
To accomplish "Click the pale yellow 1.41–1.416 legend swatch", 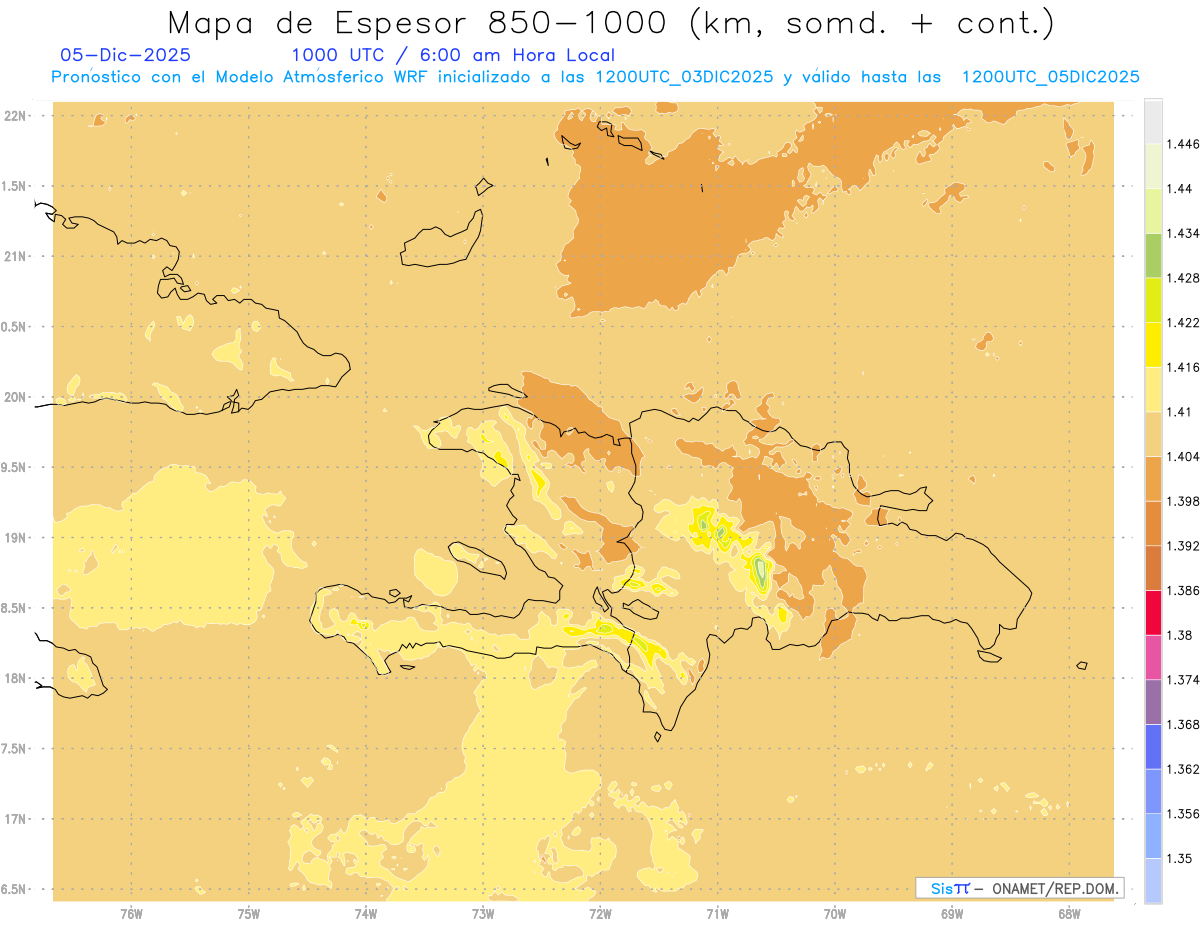I will point(1153,389).
